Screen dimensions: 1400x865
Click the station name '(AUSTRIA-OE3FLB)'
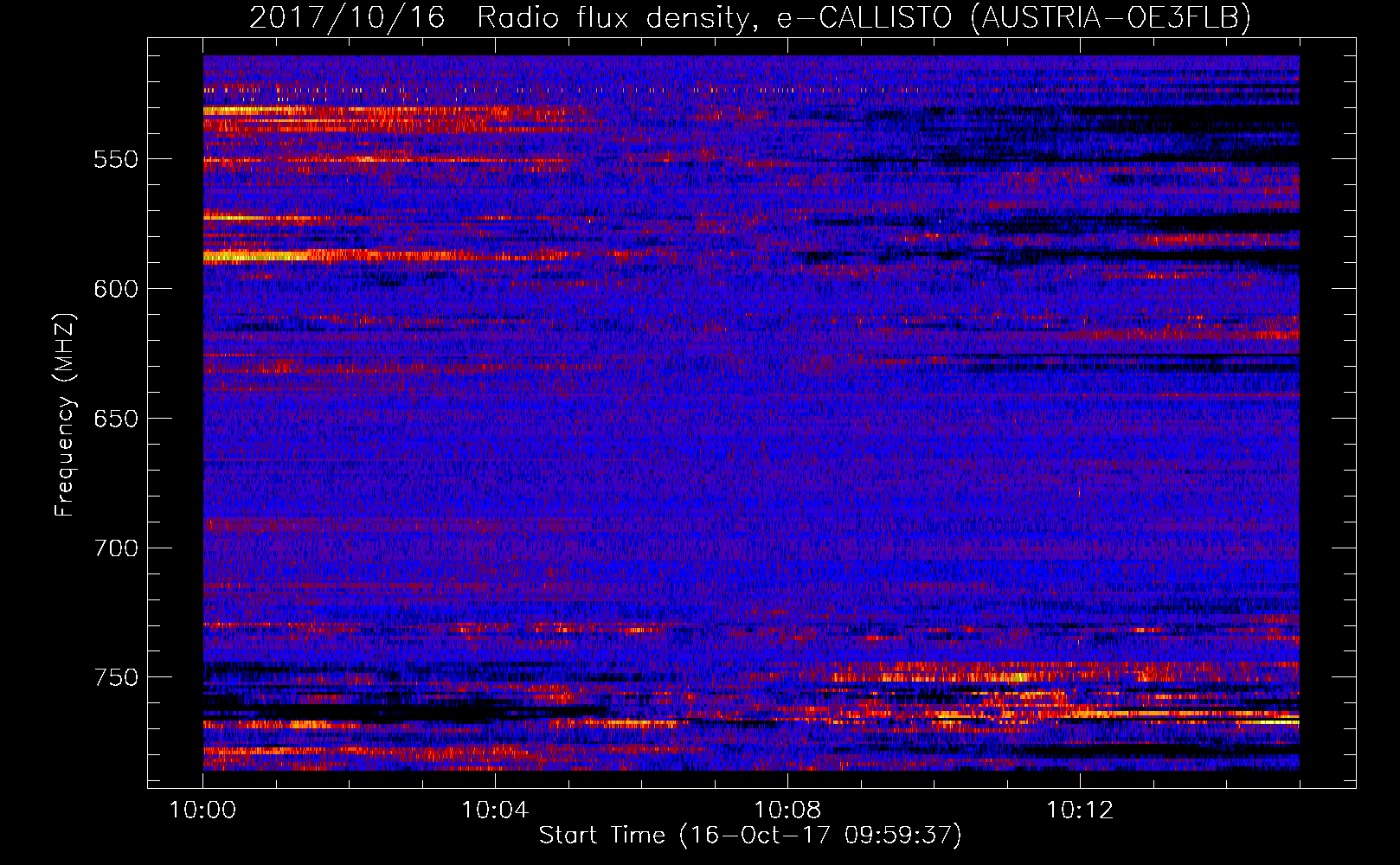pos(1110,17)
